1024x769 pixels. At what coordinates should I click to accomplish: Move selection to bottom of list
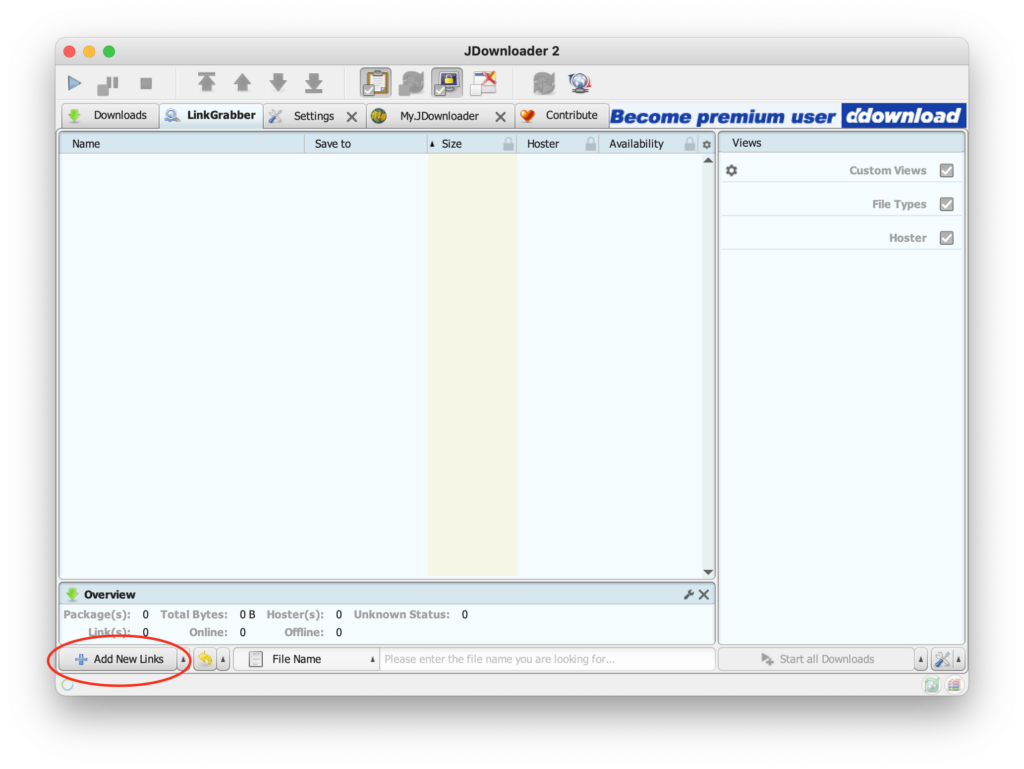coord(314,82)
